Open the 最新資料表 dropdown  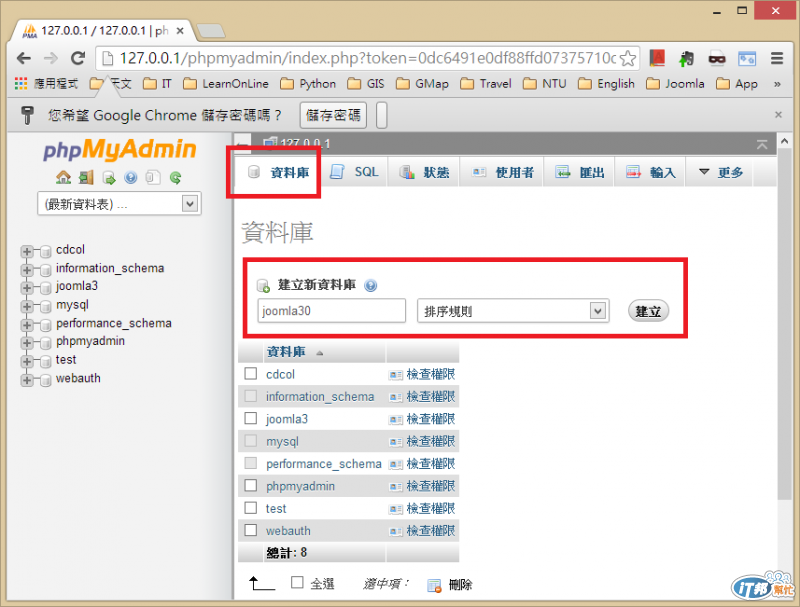[119, 204]
